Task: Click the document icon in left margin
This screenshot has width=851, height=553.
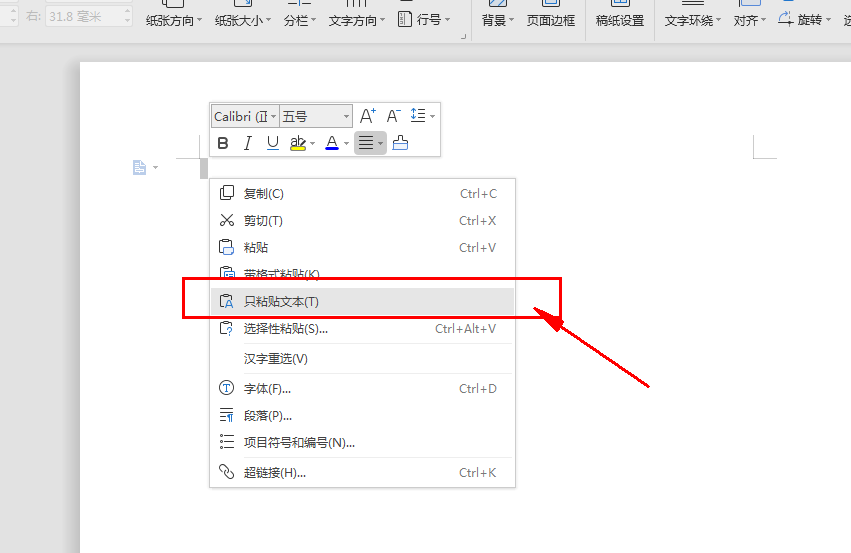Action: [x=139, y=167]
